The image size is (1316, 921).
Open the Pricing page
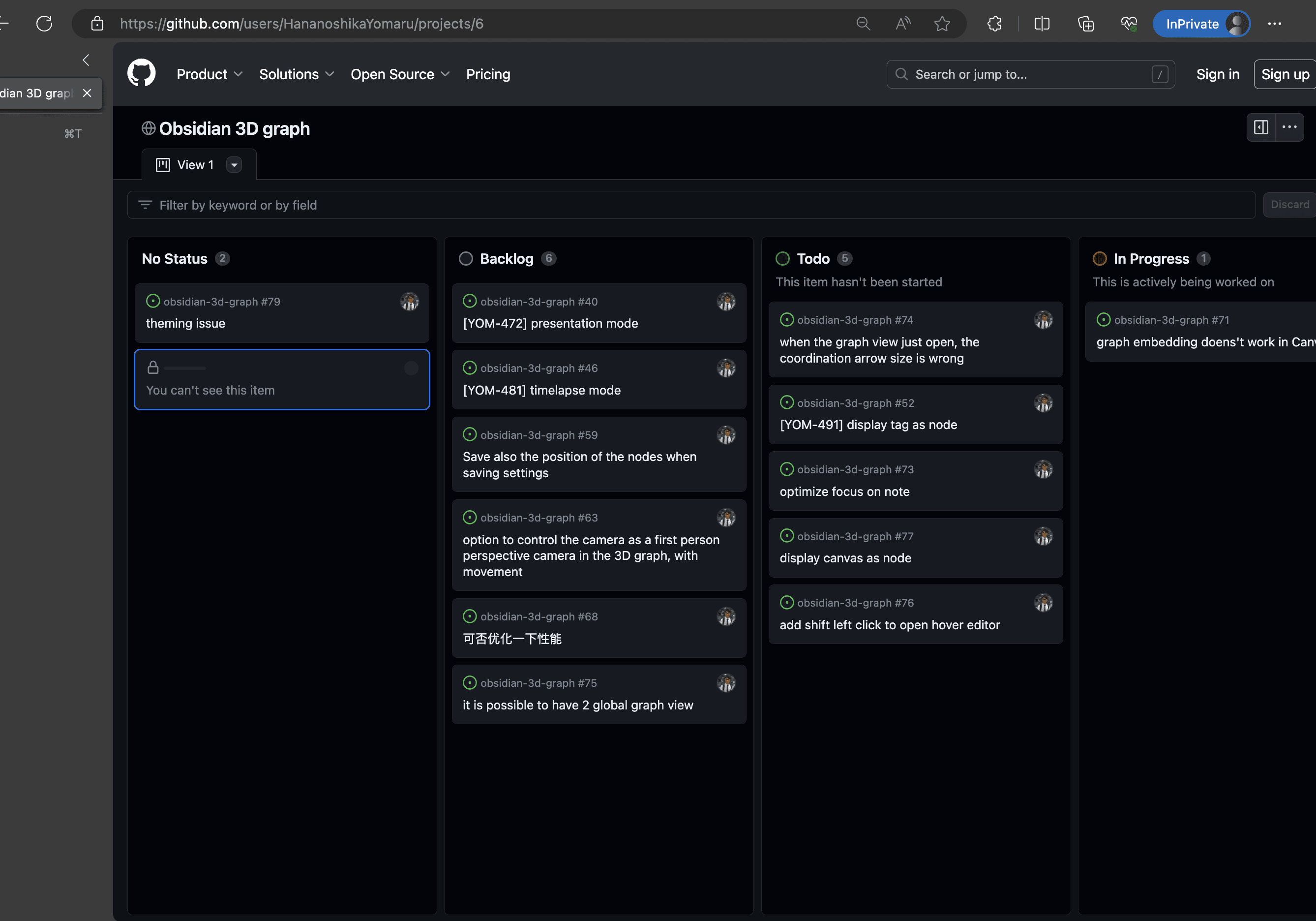point(488,74)
